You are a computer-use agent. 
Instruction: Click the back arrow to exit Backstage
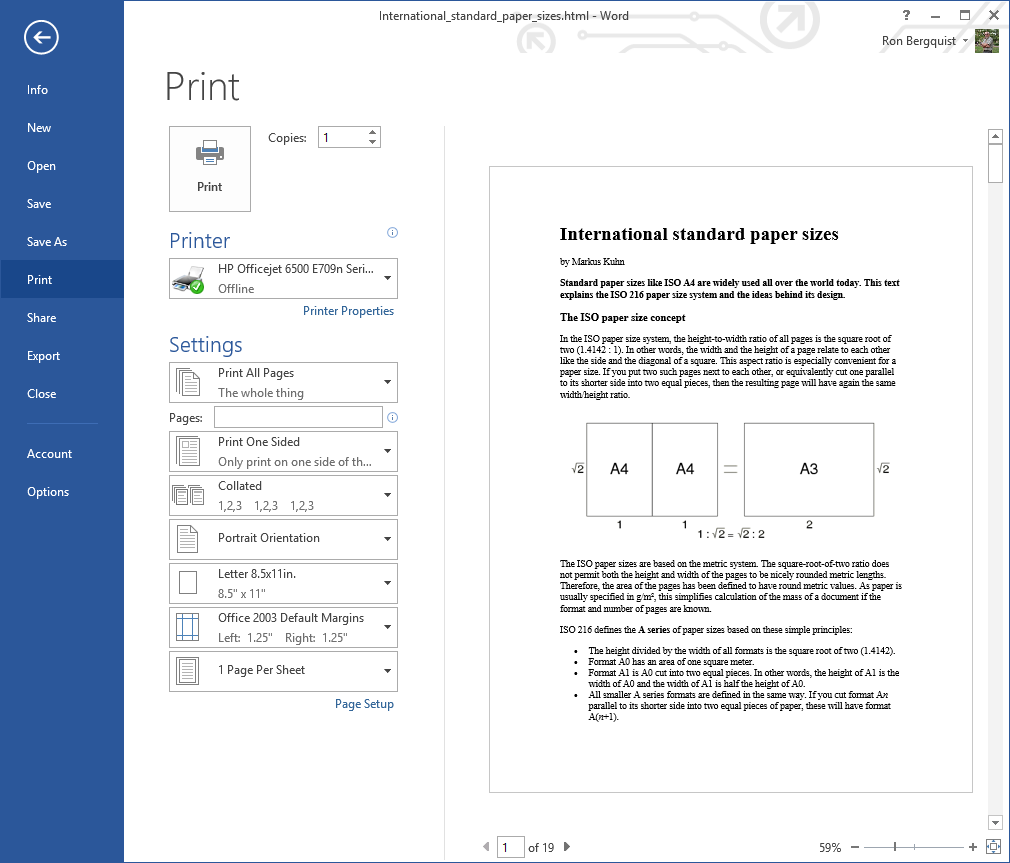pos(42,38)
